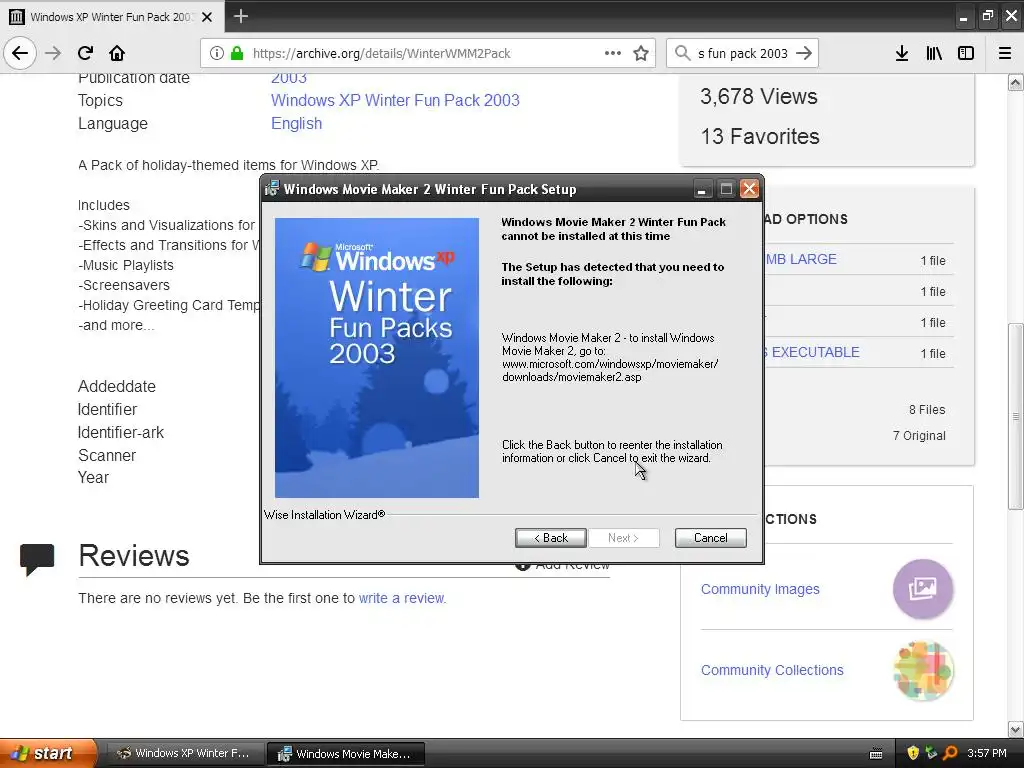Click the disabled Next button in wizard

click(x=624, y=538)
